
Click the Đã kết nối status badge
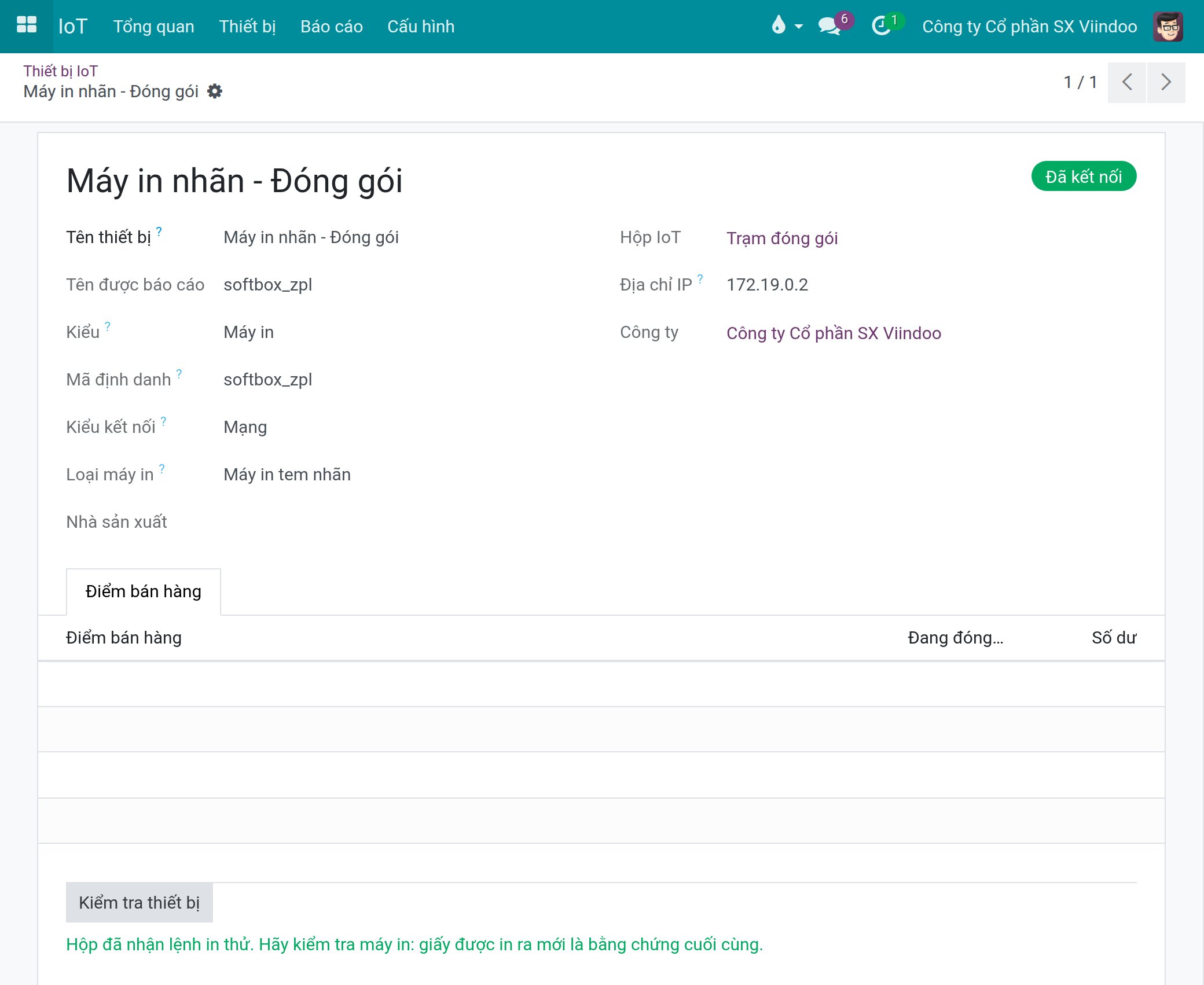point(1084,176)
